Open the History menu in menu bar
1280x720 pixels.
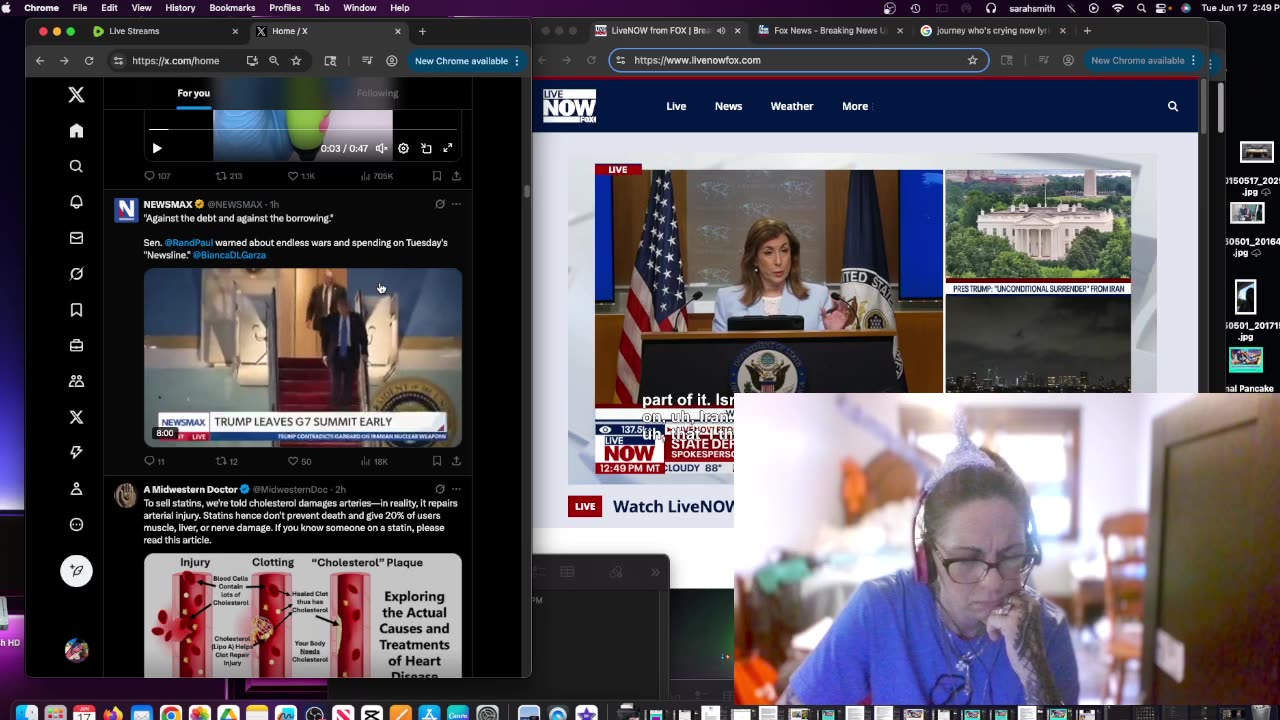click(180, 8)
